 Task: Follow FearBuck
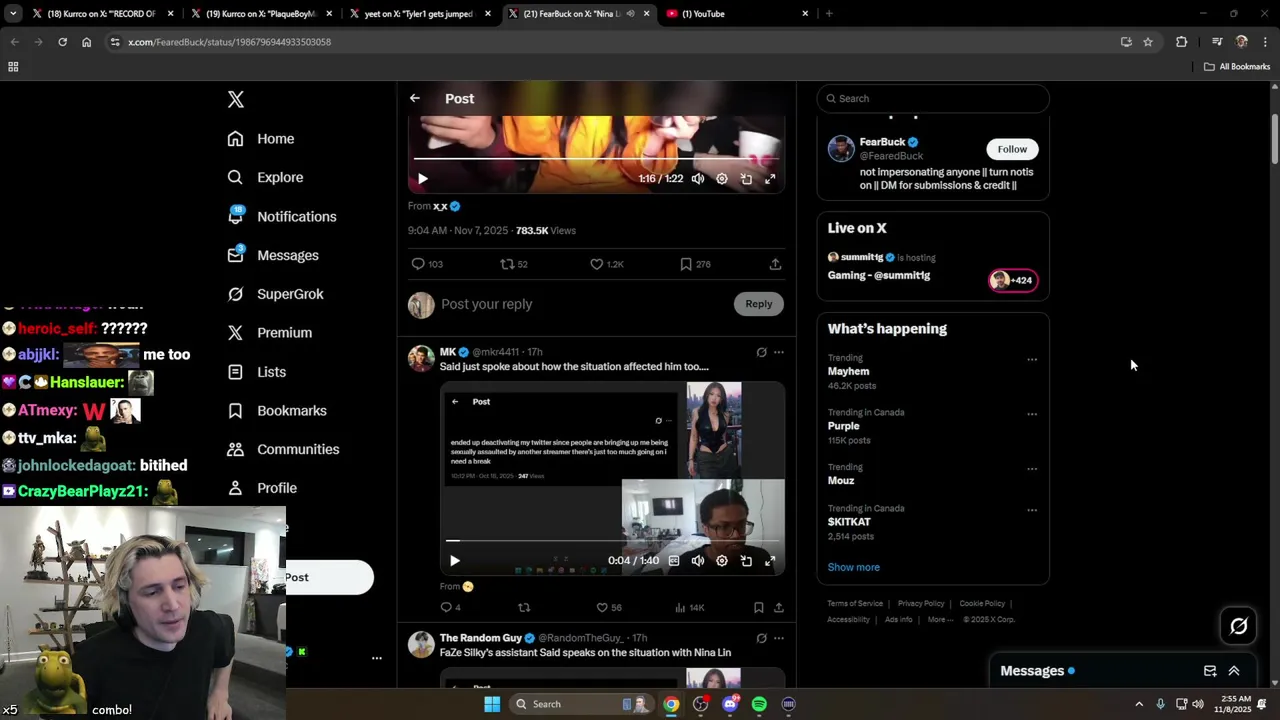[x=1012, y=149]
